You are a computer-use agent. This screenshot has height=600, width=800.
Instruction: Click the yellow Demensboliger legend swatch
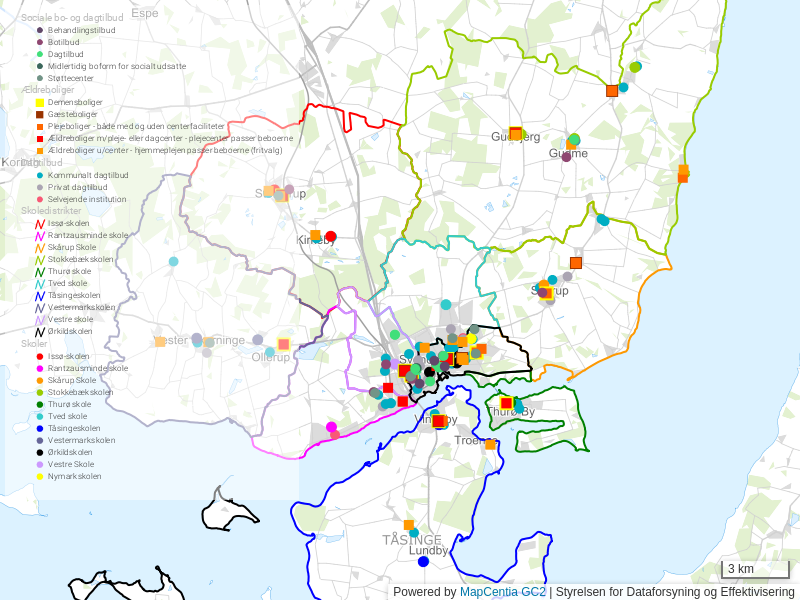pyautogui.click(x=40, y=102)
